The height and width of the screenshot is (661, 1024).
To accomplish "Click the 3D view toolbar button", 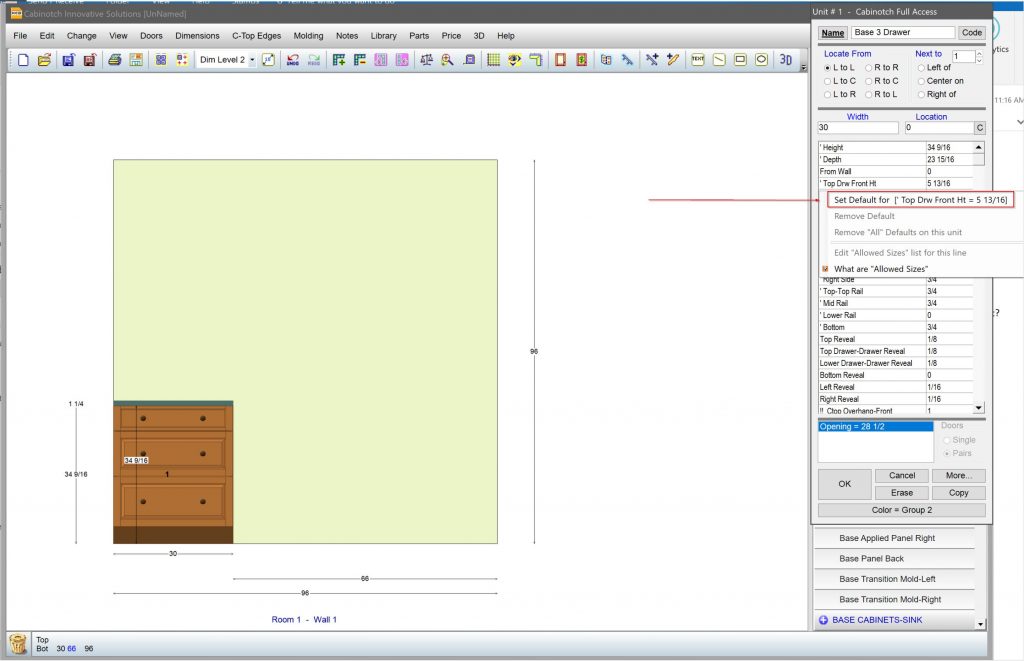I will [x=786, y=60].
